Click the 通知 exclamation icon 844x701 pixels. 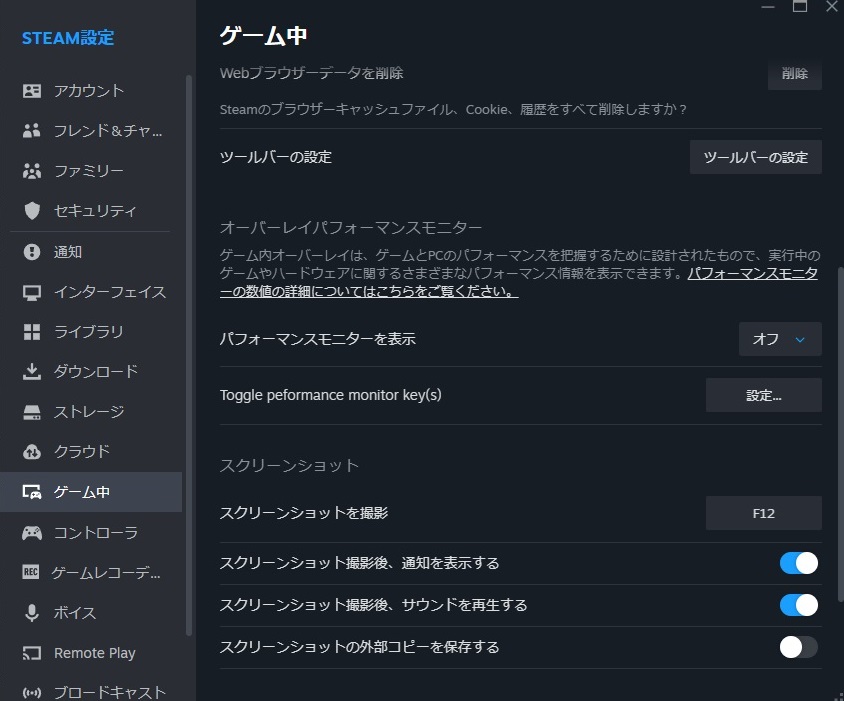32,252
